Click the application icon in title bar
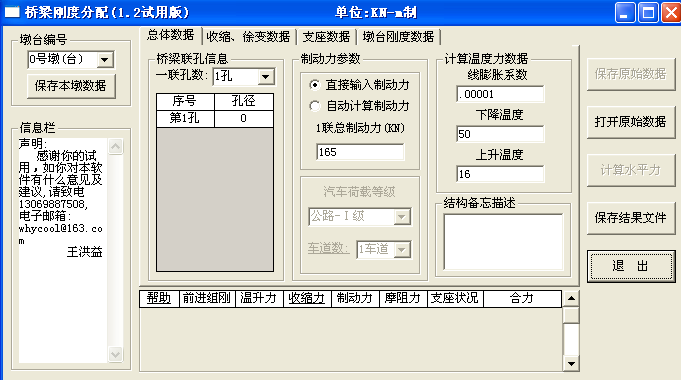This screenshot has width=681, height=380. click(x=12, y=12)
